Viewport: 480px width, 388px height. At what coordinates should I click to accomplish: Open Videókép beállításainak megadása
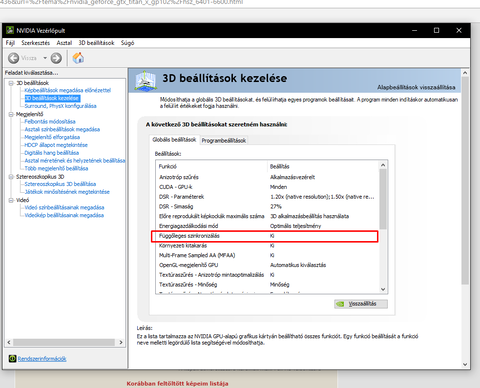click(x=64, y=215)
